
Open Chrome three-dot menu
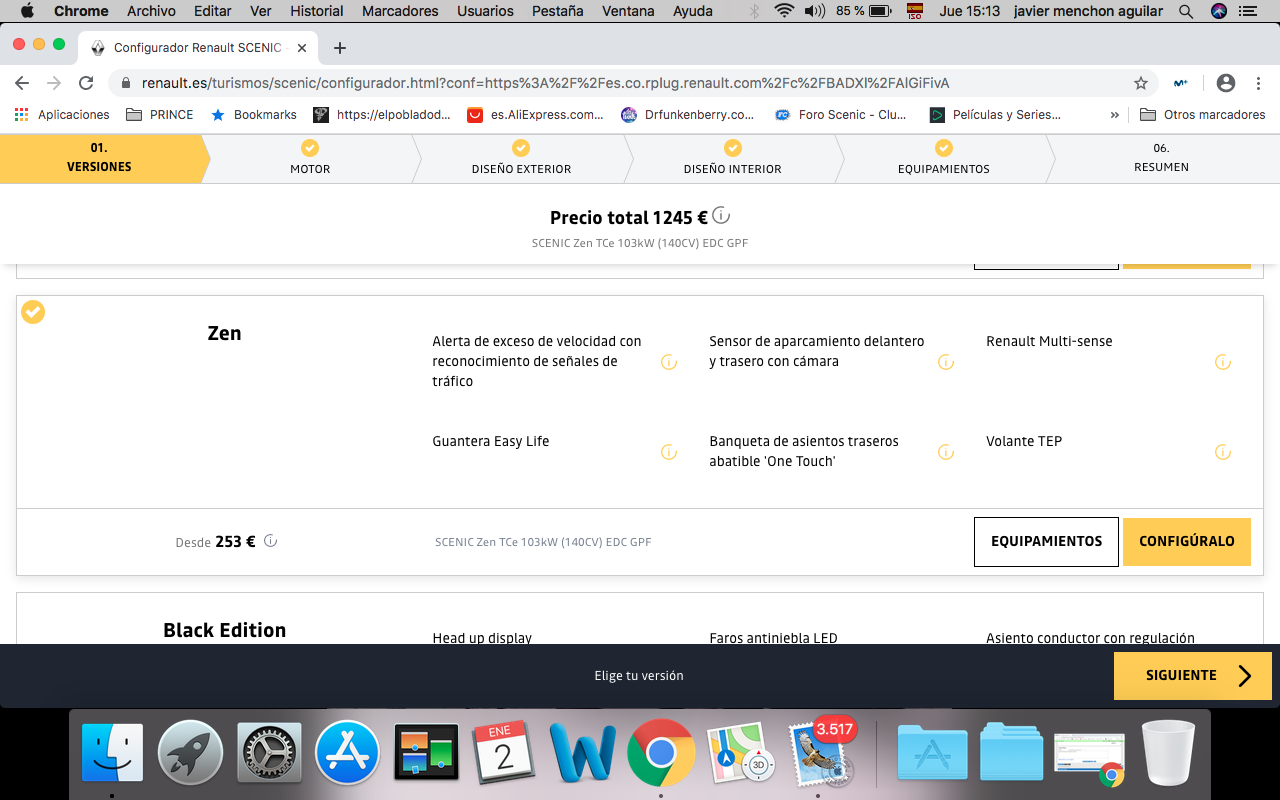click(1258, 83)
